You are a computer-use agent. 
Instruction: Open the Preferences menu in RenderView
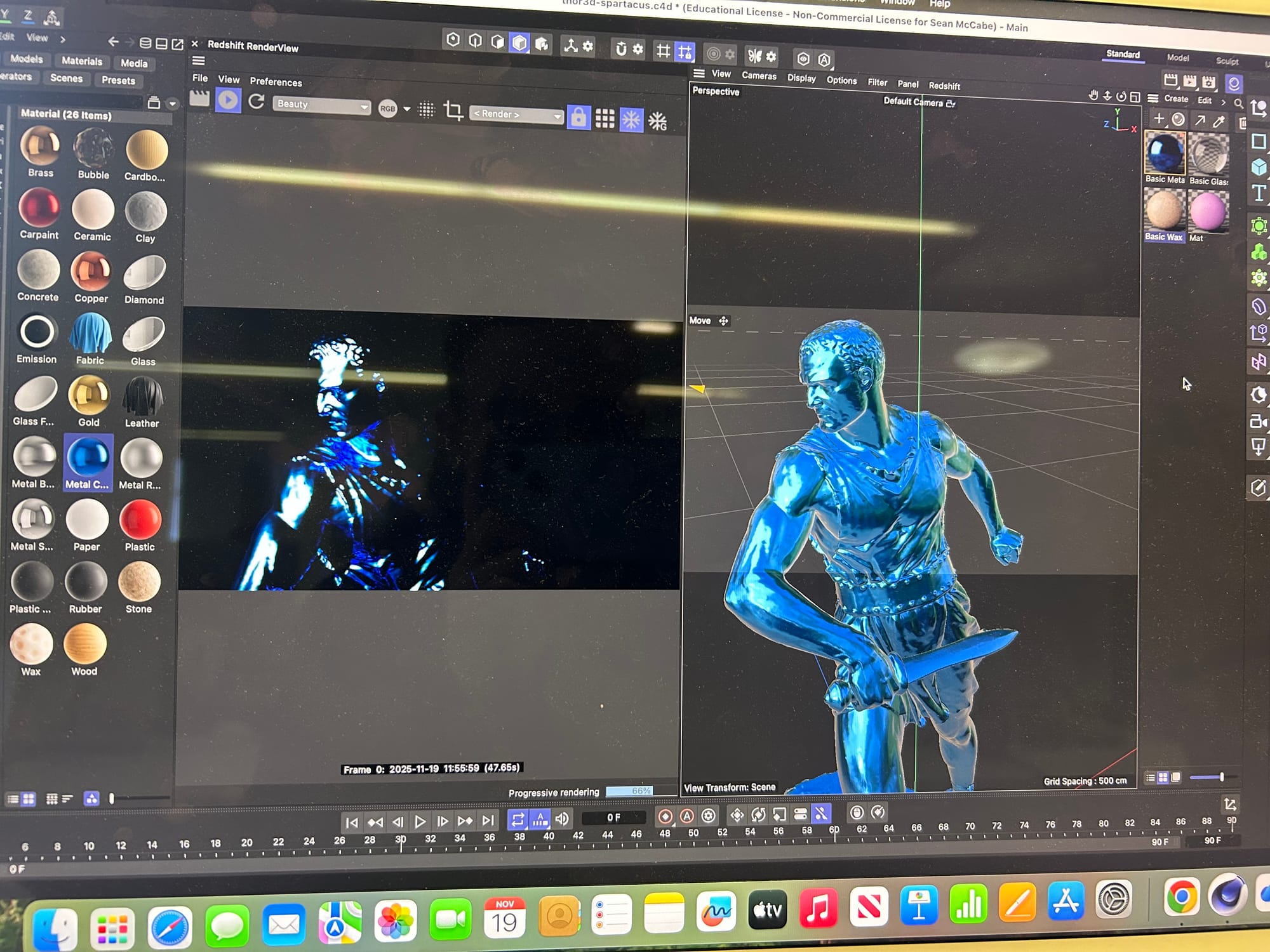[276, 82]
